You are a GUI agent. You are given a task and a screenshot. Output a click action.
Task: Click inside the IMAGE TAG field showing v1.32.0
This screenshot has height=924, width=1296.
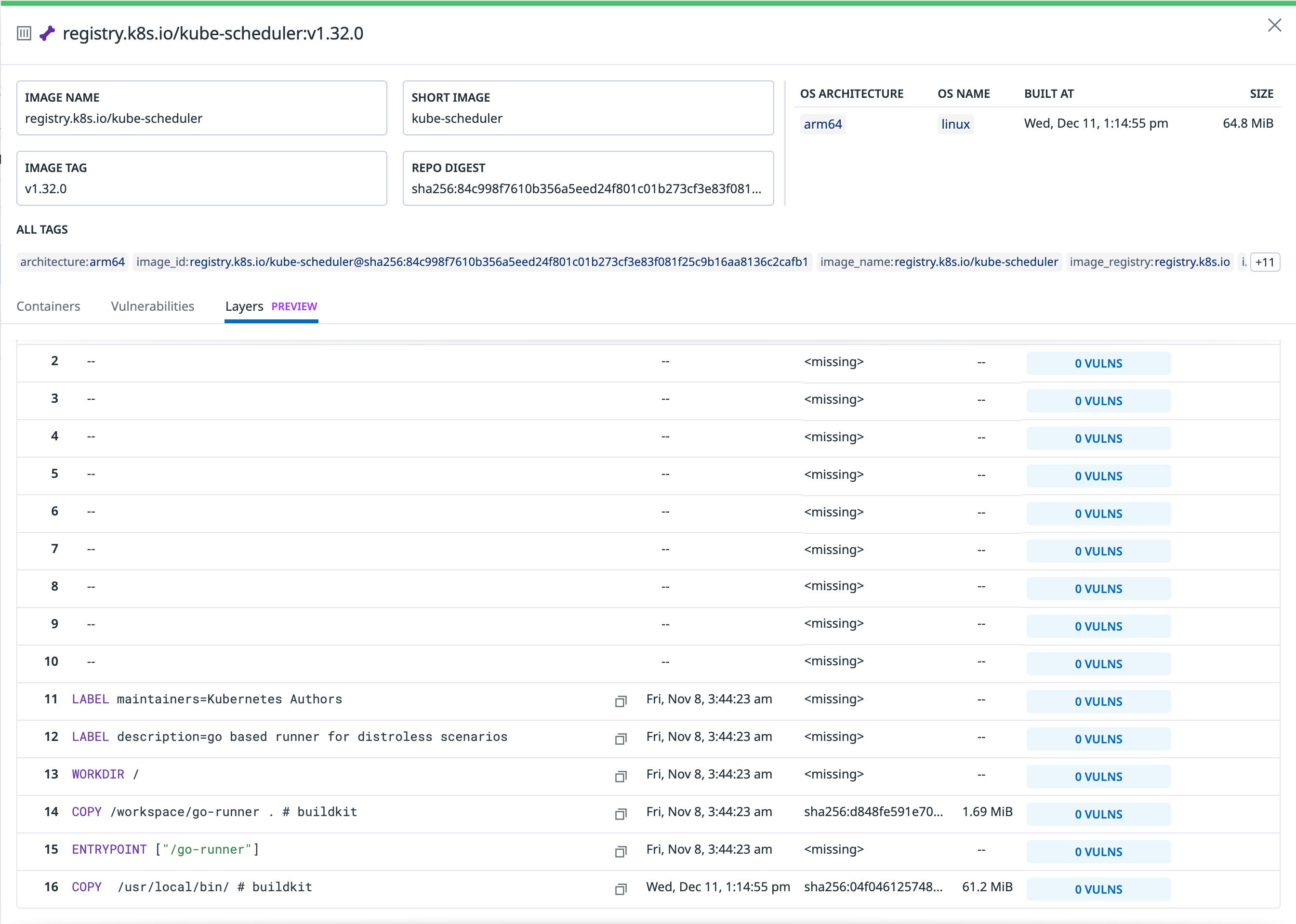tap(201, 189)
